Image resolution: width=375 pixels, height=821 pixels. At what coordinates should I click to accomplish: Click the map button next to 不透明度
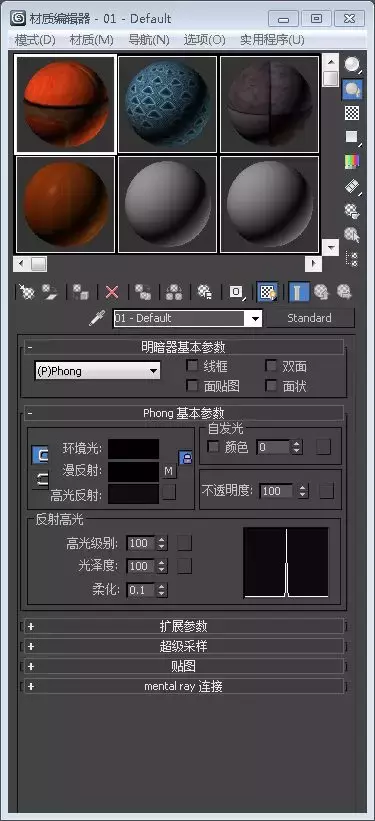pyautogui.click(x=326, y=491)
